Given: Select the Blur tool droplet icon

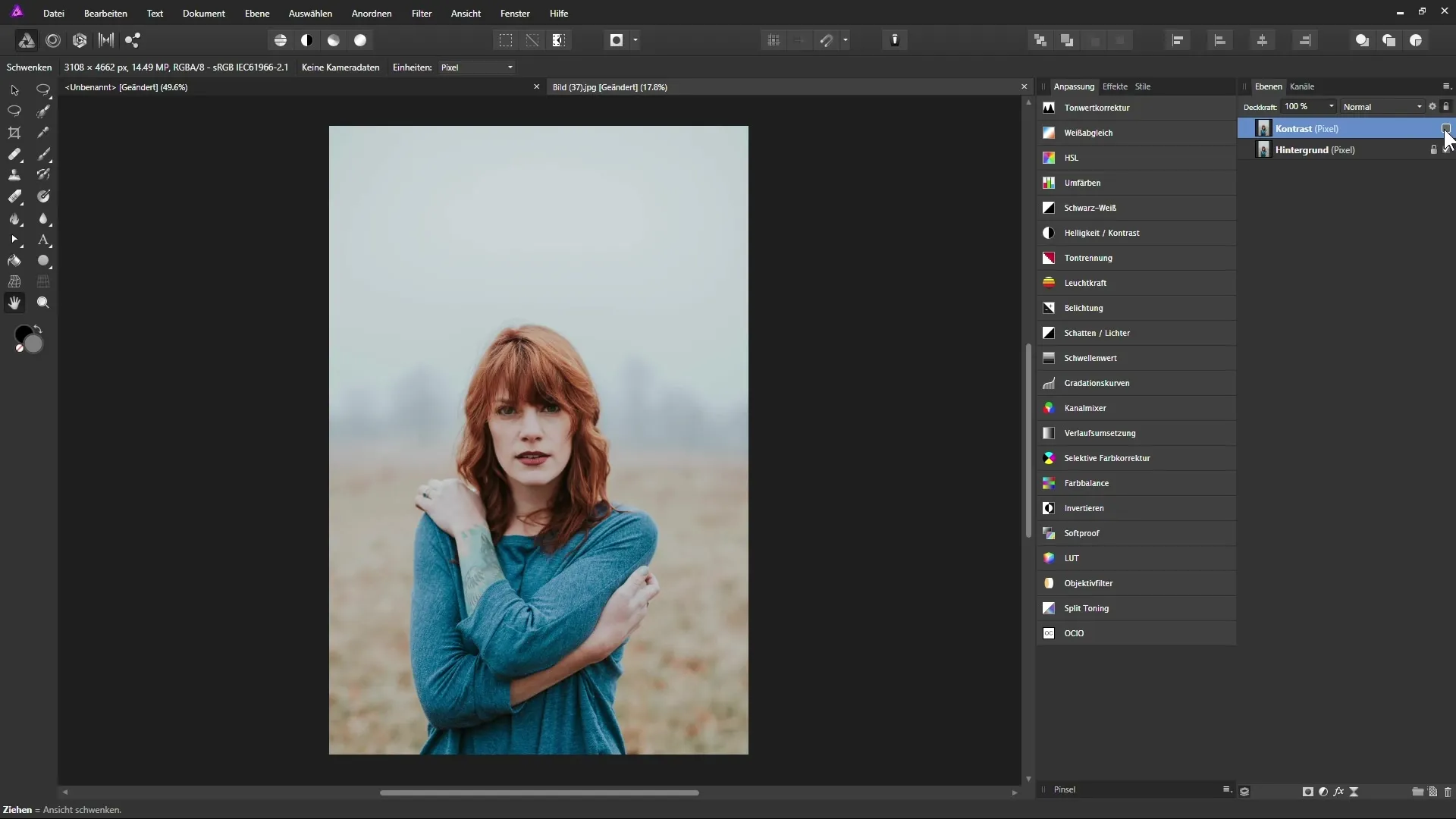Looking at the screenshot, I should pyautogui.click(x=43, y=218).
